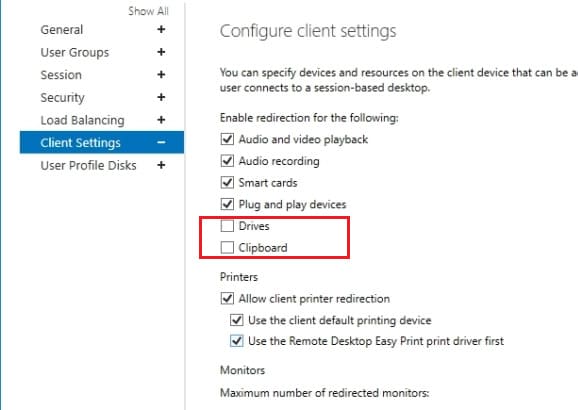This screenshot has height=410, width=578.
Task: Expand User Groups with its plus icon
Action: click(161, 52)
